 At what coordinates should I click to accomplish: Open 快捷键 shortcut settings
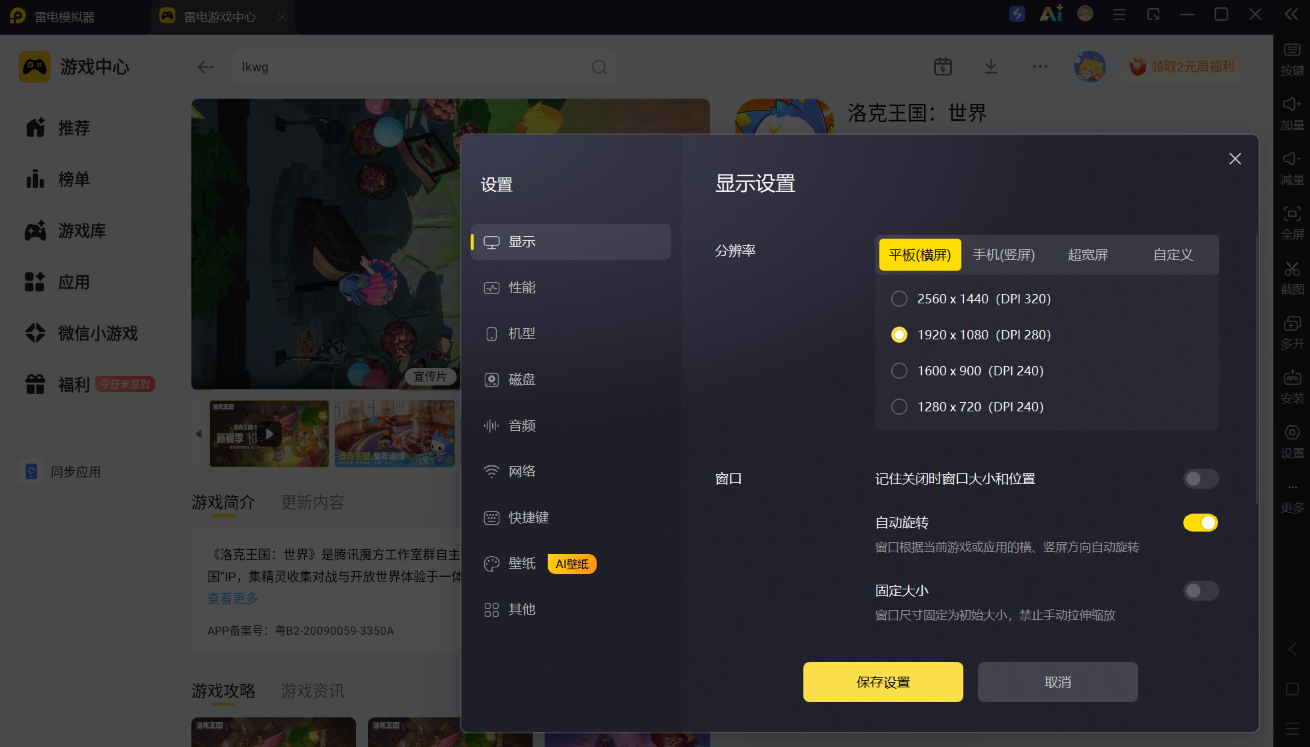[x=571, y=518]
